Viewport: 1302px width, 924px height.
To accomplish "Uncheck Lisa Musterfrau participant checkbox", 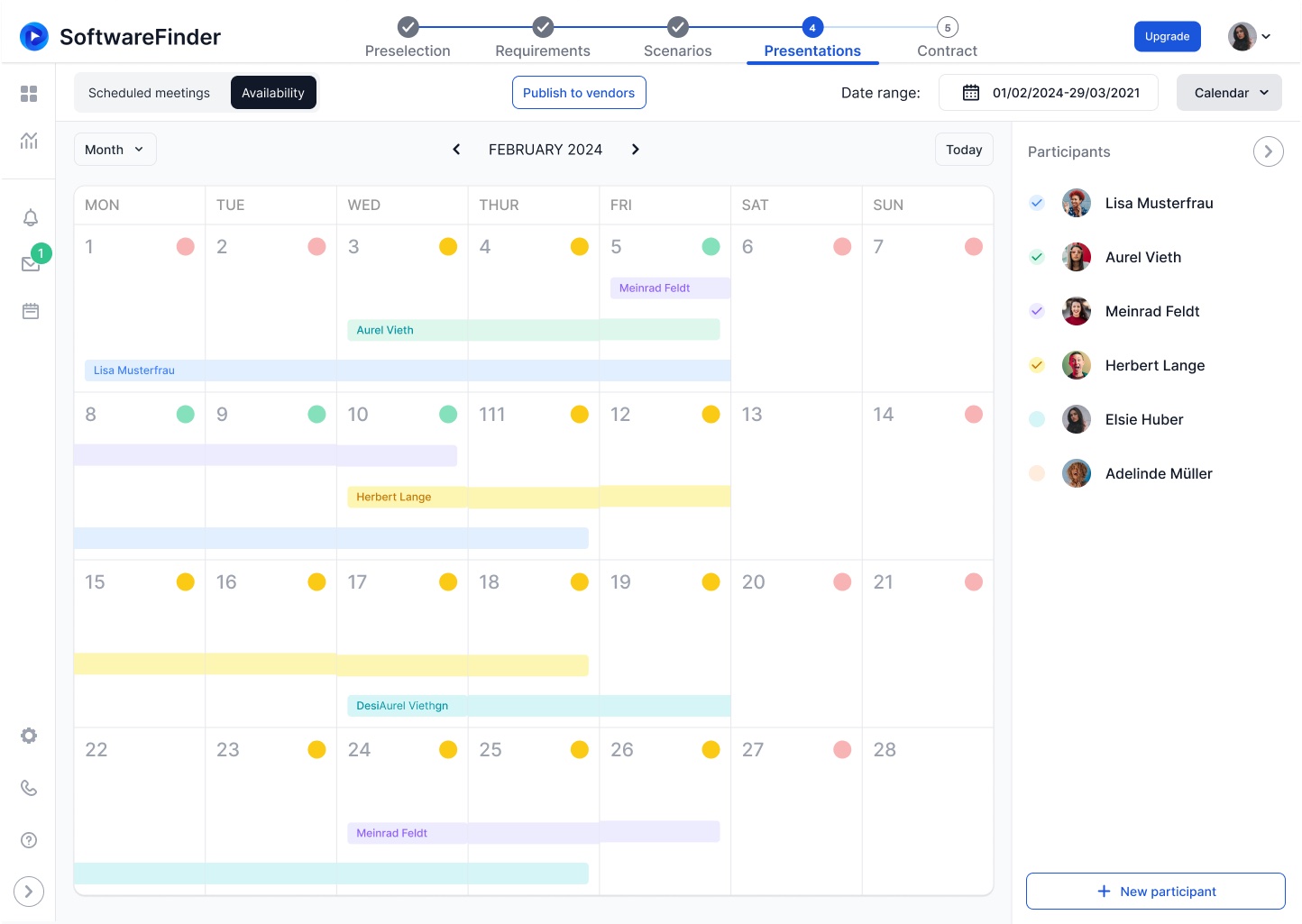I will coord(1037,203).
